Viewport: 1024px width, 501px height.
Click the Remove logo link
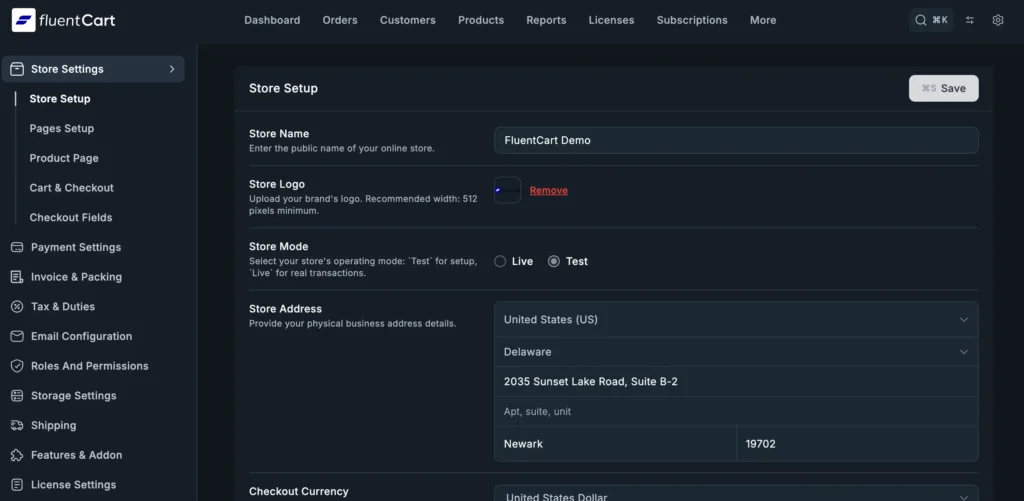pyautogui.click(x=548, y=190)
